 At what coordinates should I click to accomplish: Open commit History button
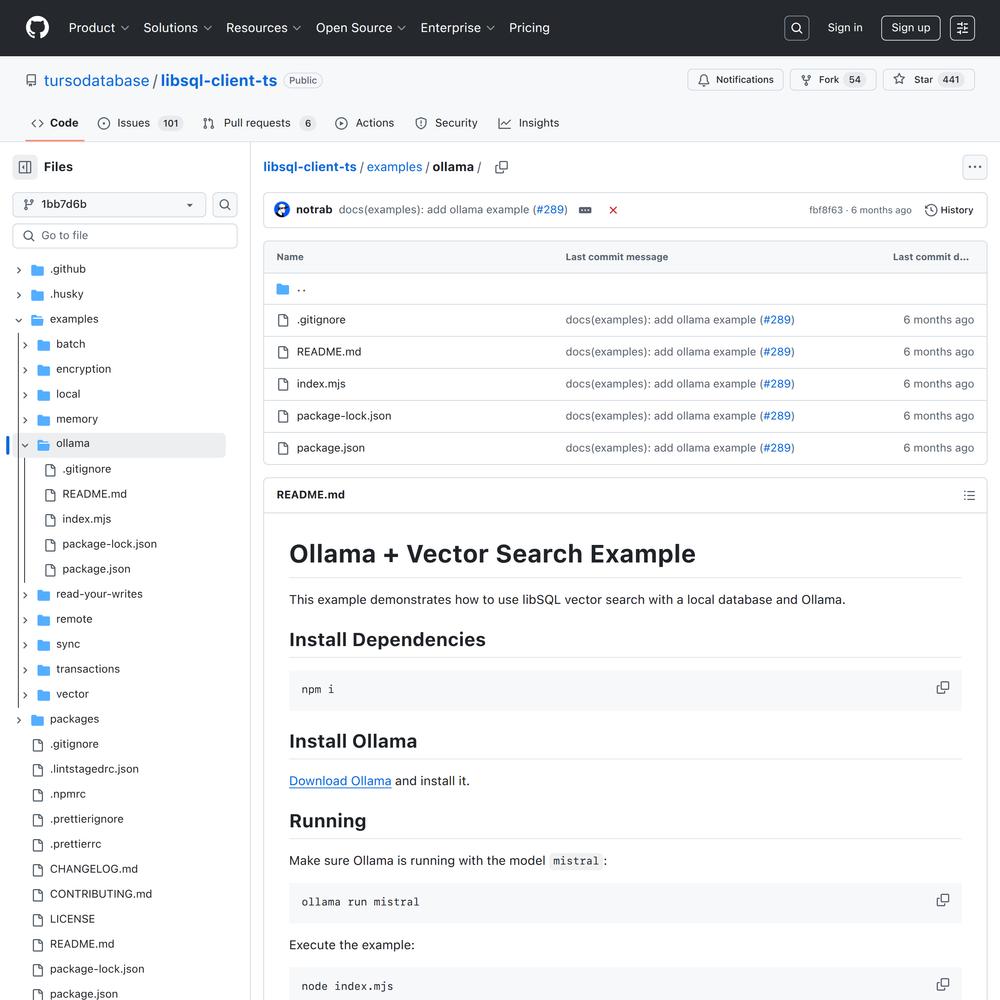click(948, 210)
